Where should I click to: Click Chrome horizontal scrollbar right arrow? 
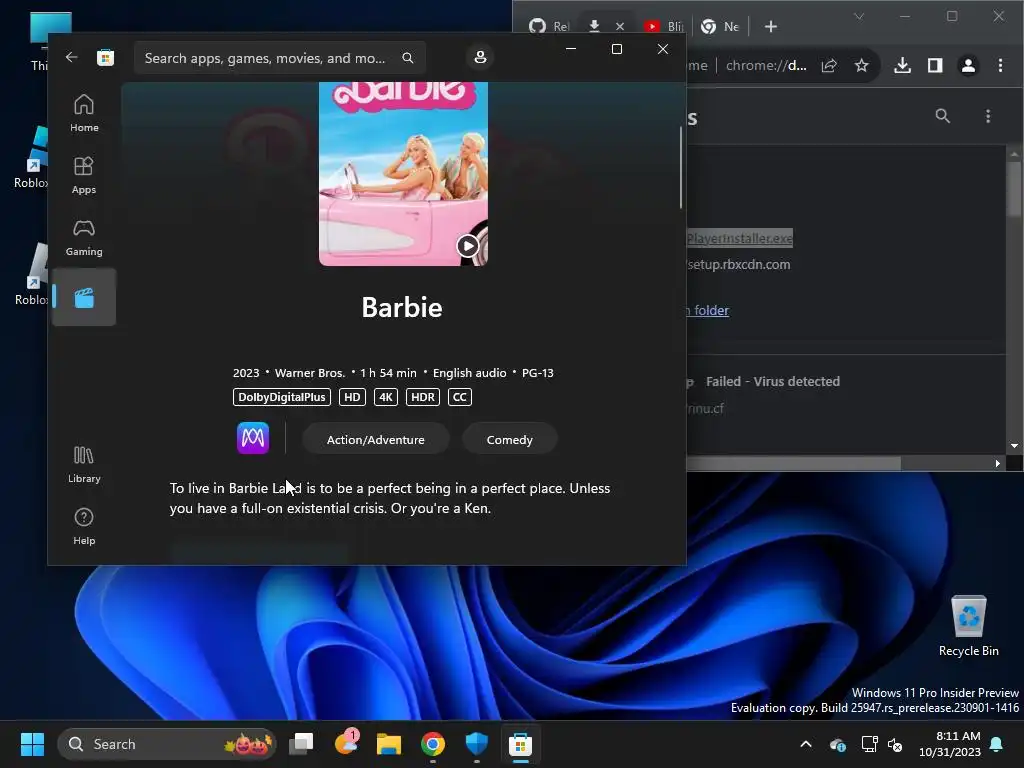[x=998, y=463]
